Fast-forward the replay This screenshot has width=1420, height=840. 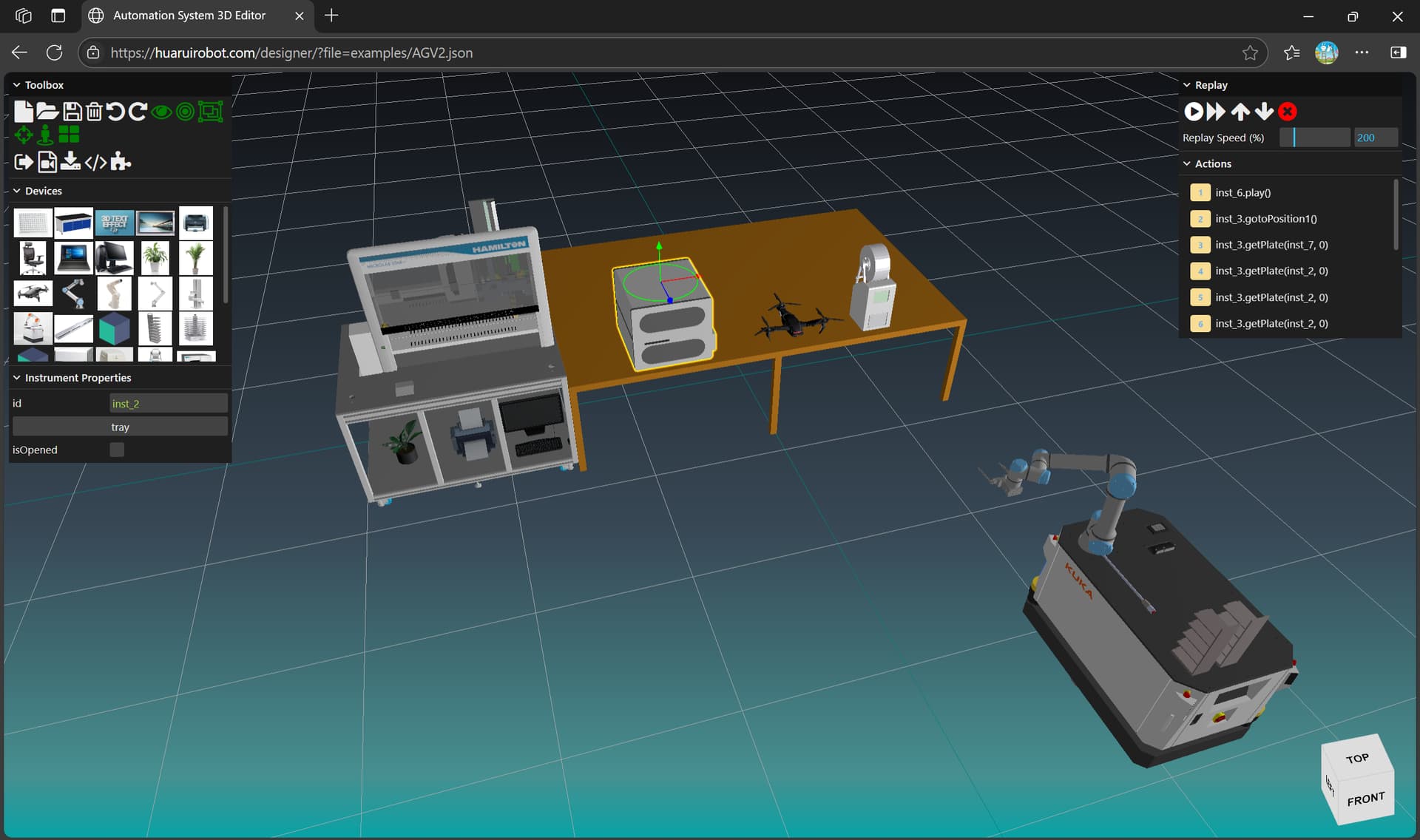click(x=1217, y=112)
